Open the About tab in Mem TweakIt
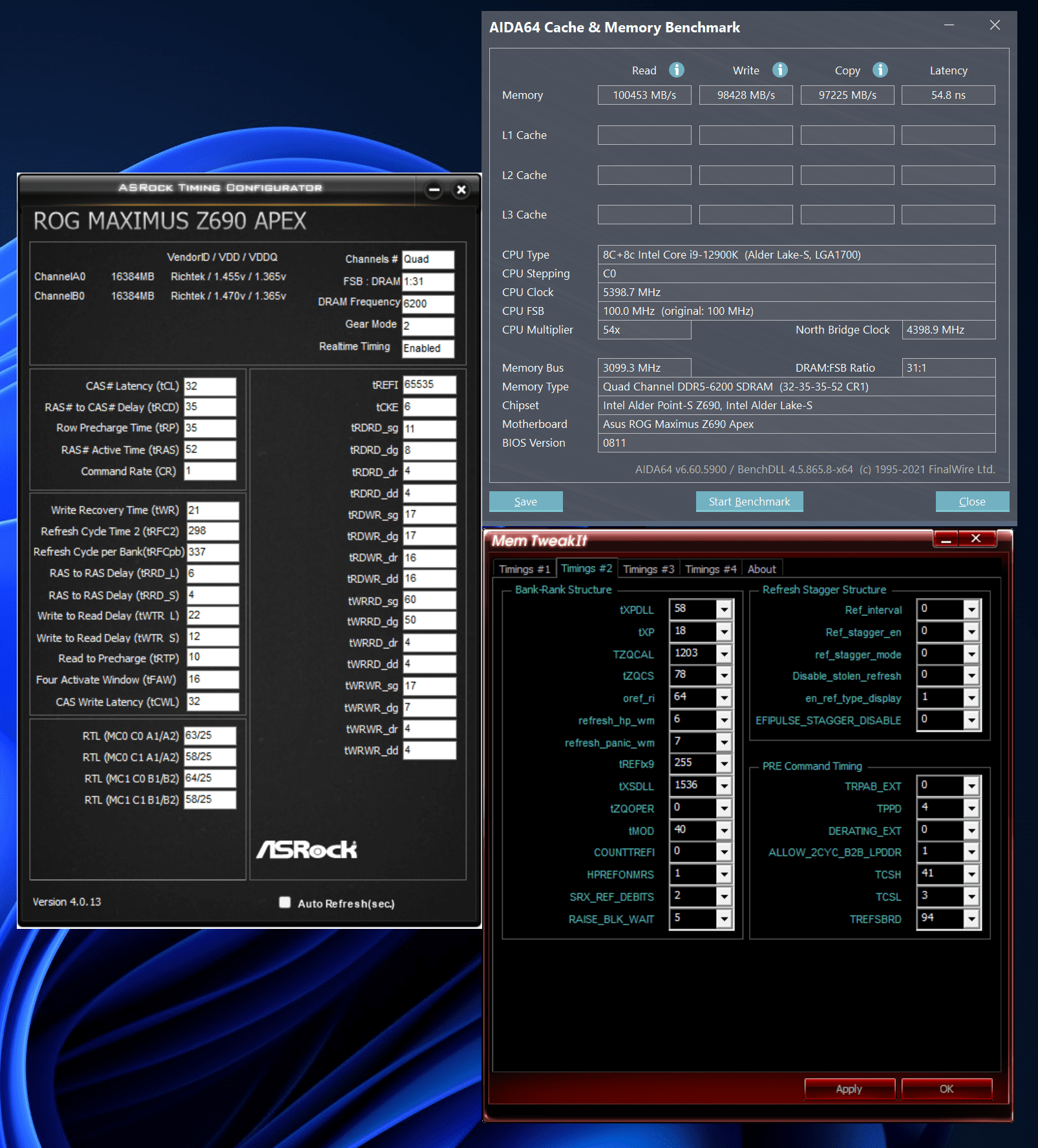The width and height of the screenshot is (1038, 1148). pos(762,569)
